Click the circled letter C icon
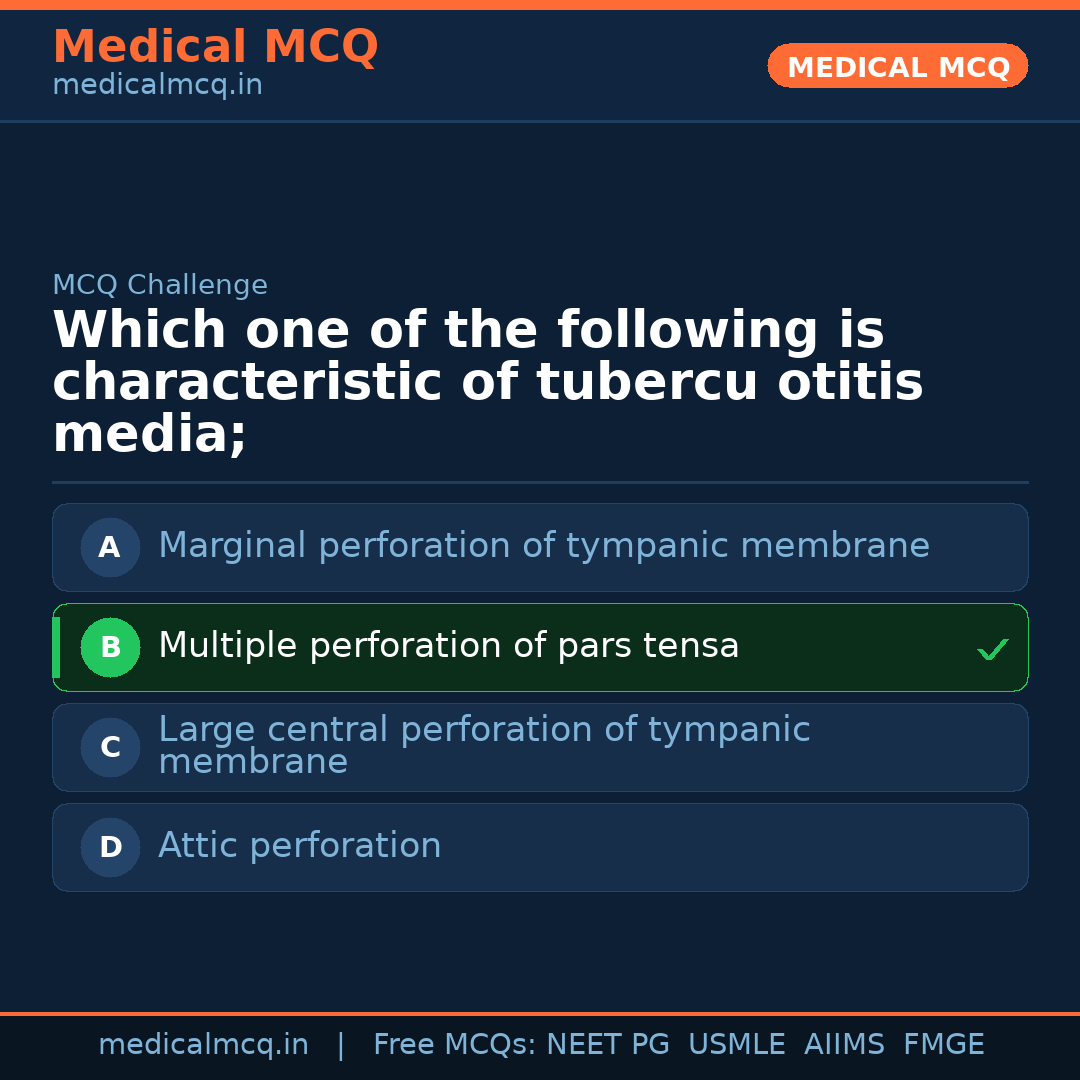 [110, 747]
